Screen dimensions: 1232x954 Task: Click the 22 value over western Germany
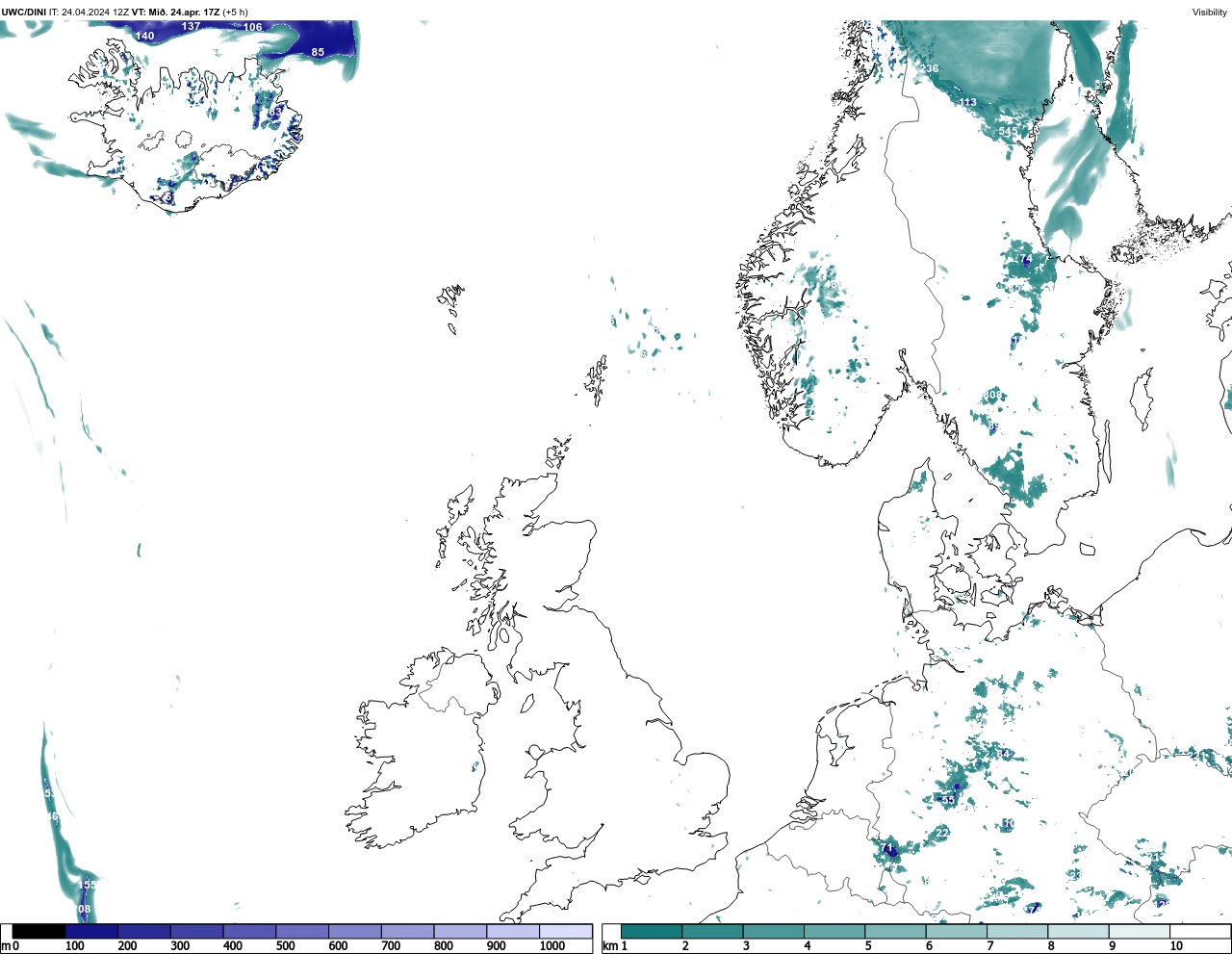[x=942, y=832]
